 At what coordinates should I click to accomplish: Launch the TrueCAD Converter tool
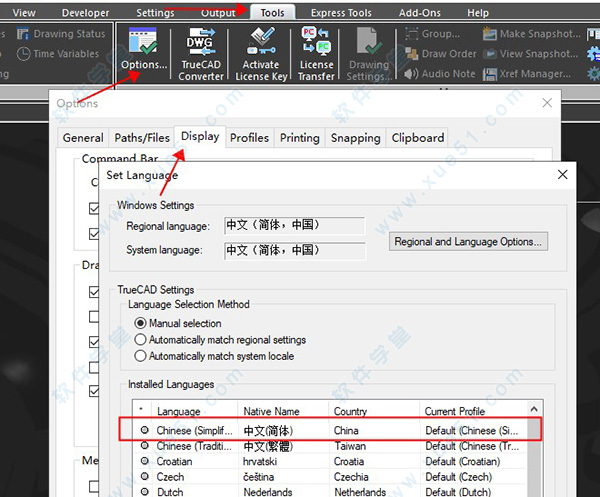point(201,54)
